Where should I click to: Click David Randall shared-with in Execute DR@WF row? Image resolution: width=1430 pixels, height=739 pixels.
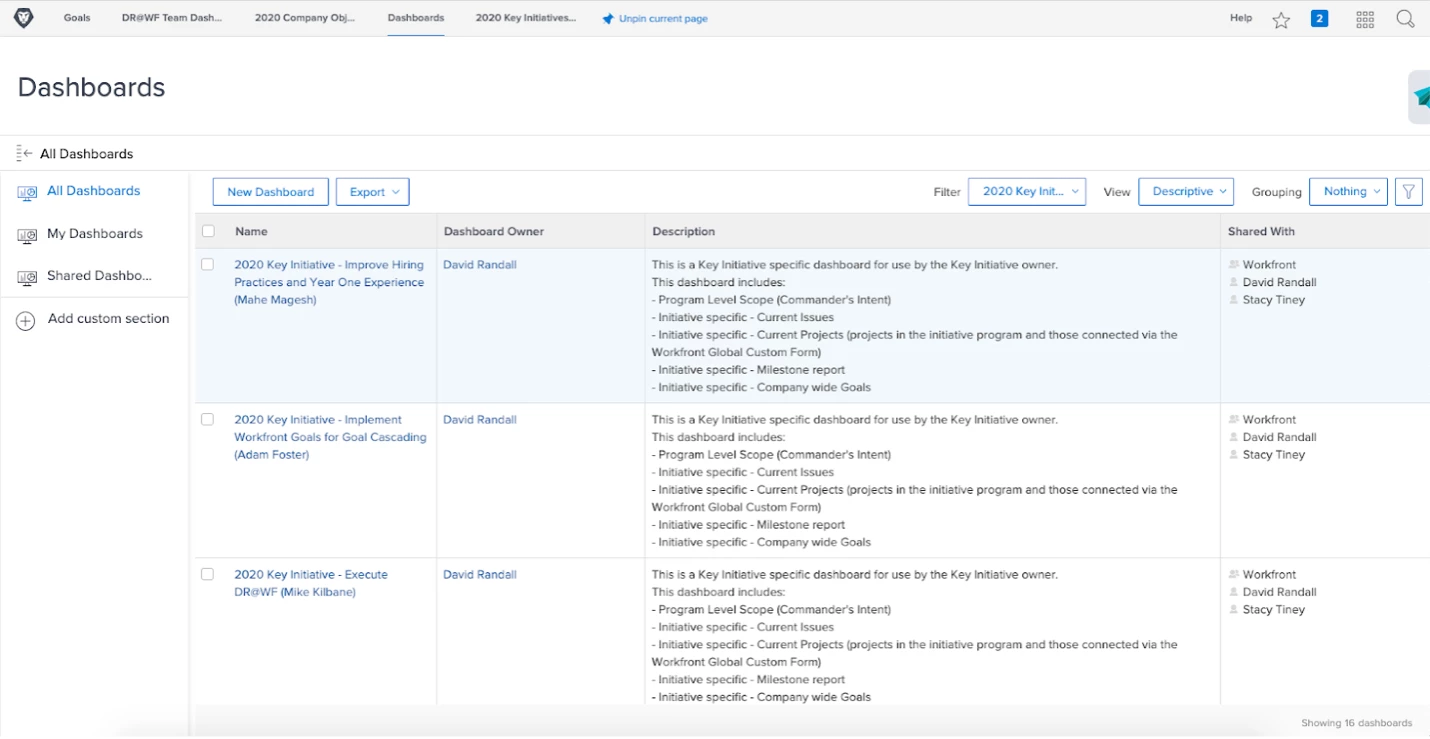(1279, 592)
